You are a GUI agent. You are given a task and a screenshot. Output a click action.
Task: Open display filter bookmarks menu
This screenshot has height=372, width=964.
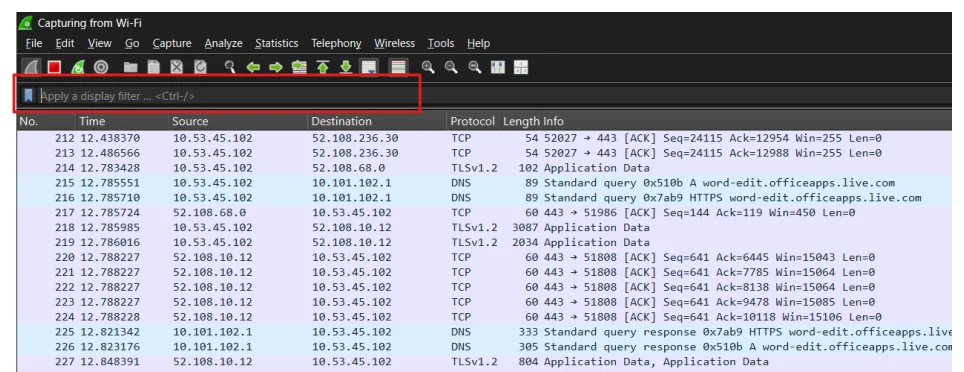(x=28, y=95)
